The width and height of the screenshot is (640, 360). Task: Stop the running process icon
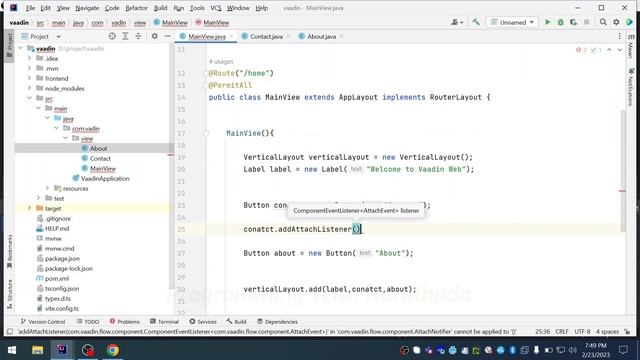[x=587, y=22]
